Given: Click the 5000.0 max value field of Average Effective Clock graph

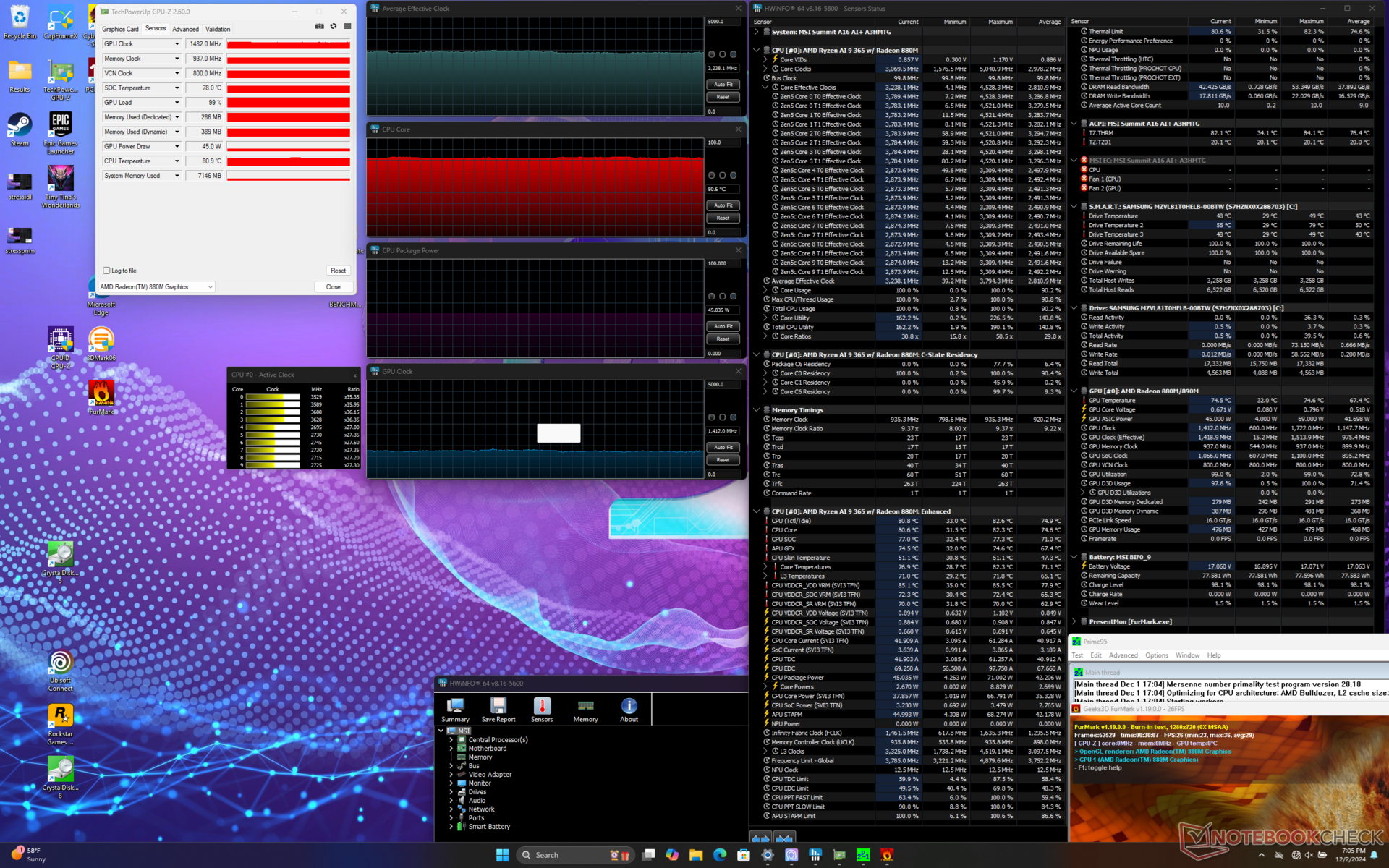Looking at the screenshot, I should (x=723, y=22).
